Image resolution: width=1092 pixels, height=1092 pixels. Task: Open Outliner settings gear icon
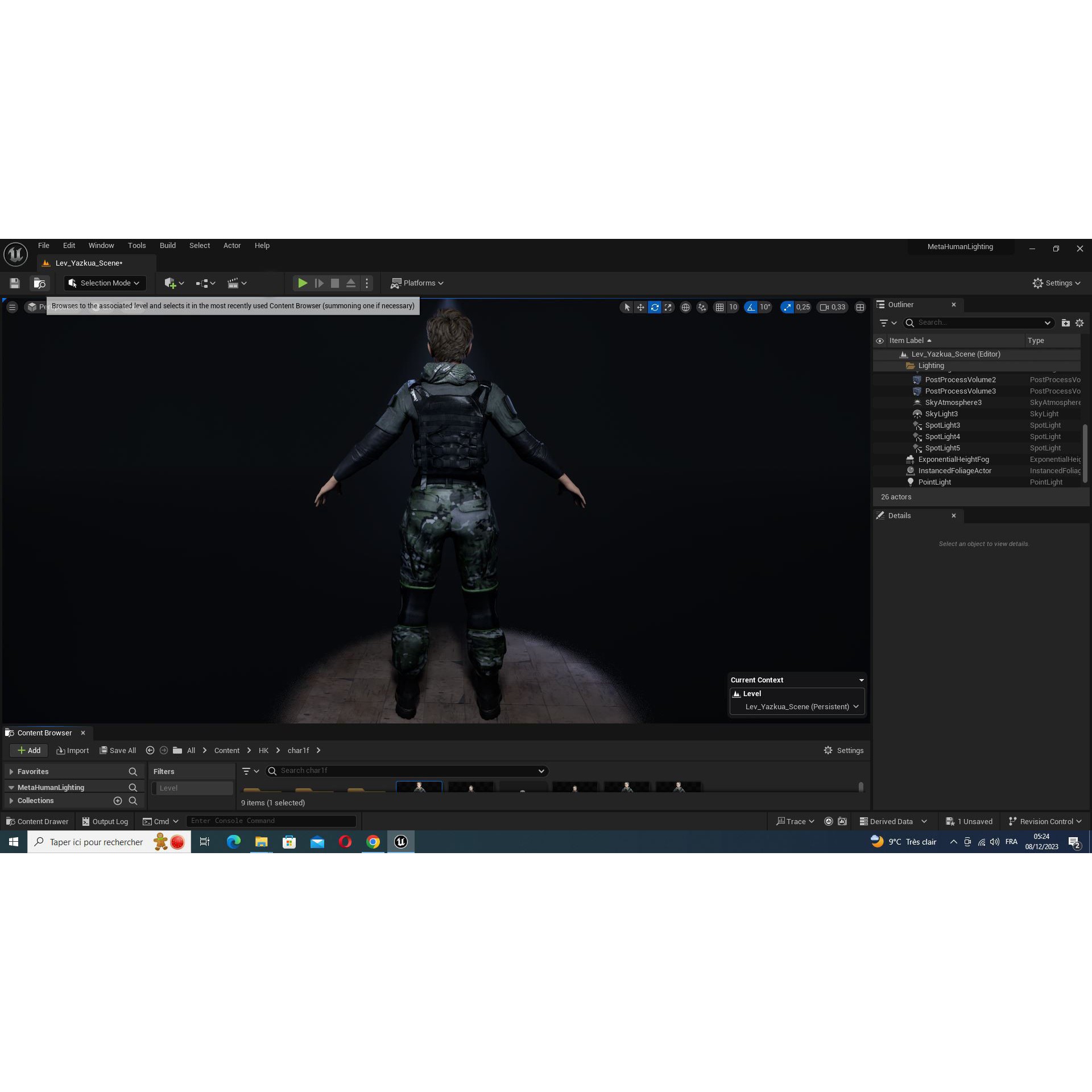1079,322
